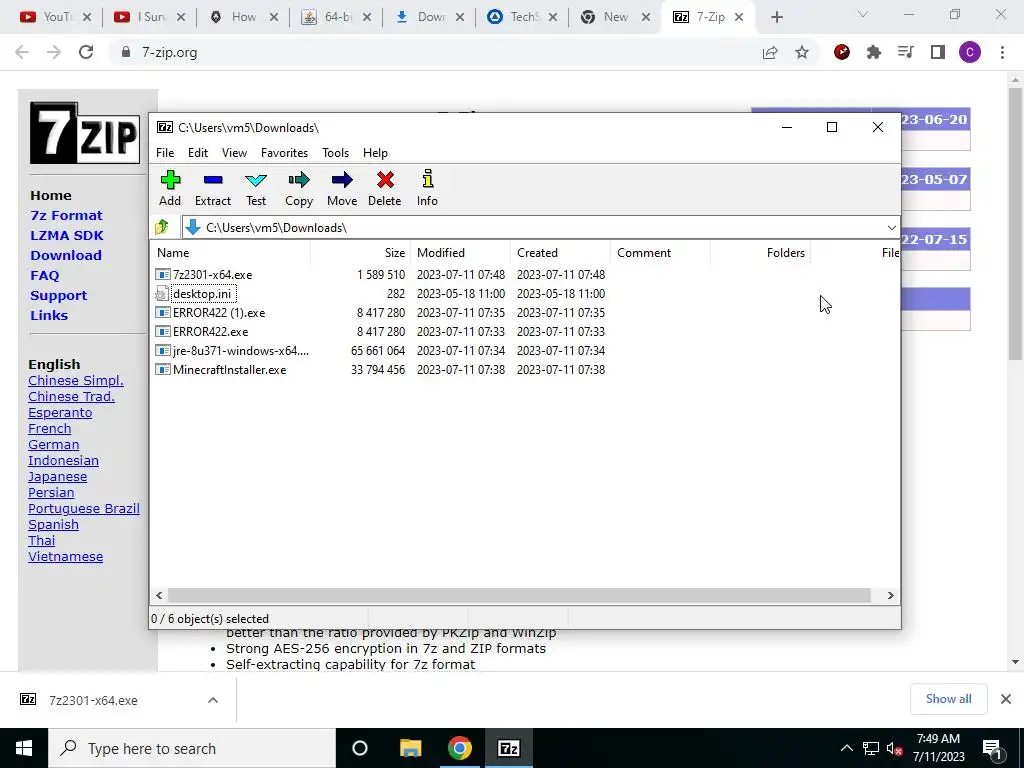
Task: Show hidden system tray icons
Action: (x=846, y=748)
